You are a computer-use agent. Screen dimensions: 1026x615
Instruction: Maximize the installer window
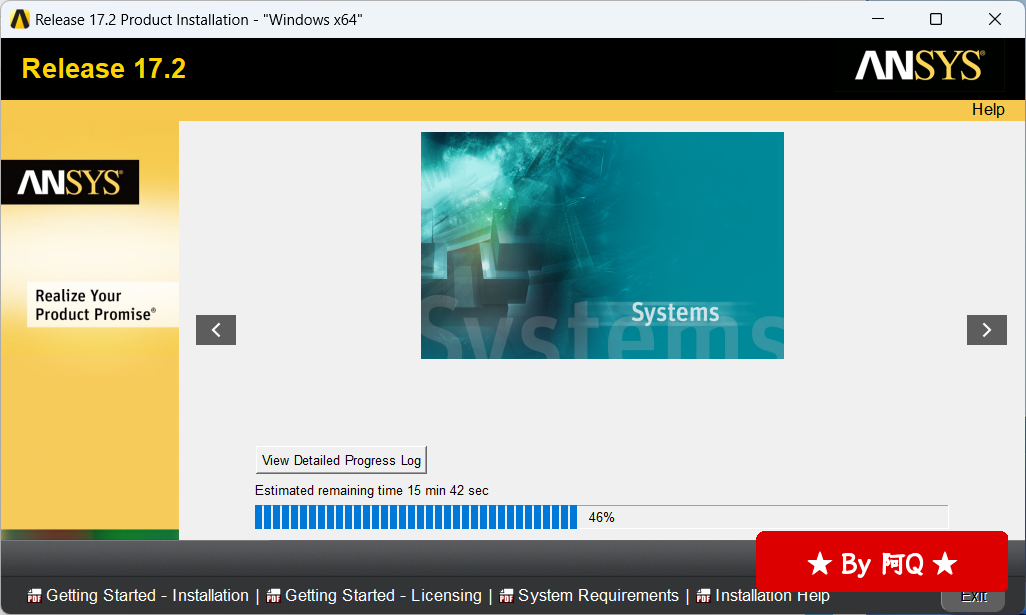pyautogui.click(x=936, y=19)
